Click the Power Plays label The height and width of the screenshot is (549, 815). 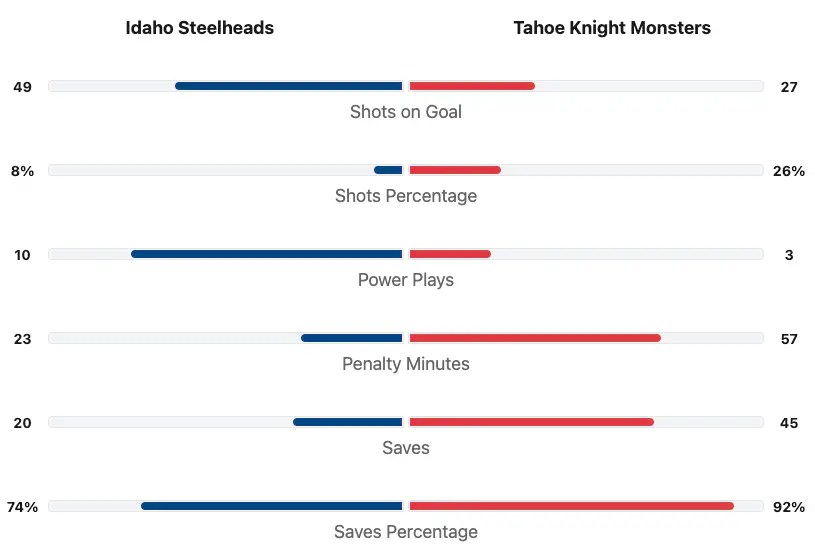(x=405, y=280)
